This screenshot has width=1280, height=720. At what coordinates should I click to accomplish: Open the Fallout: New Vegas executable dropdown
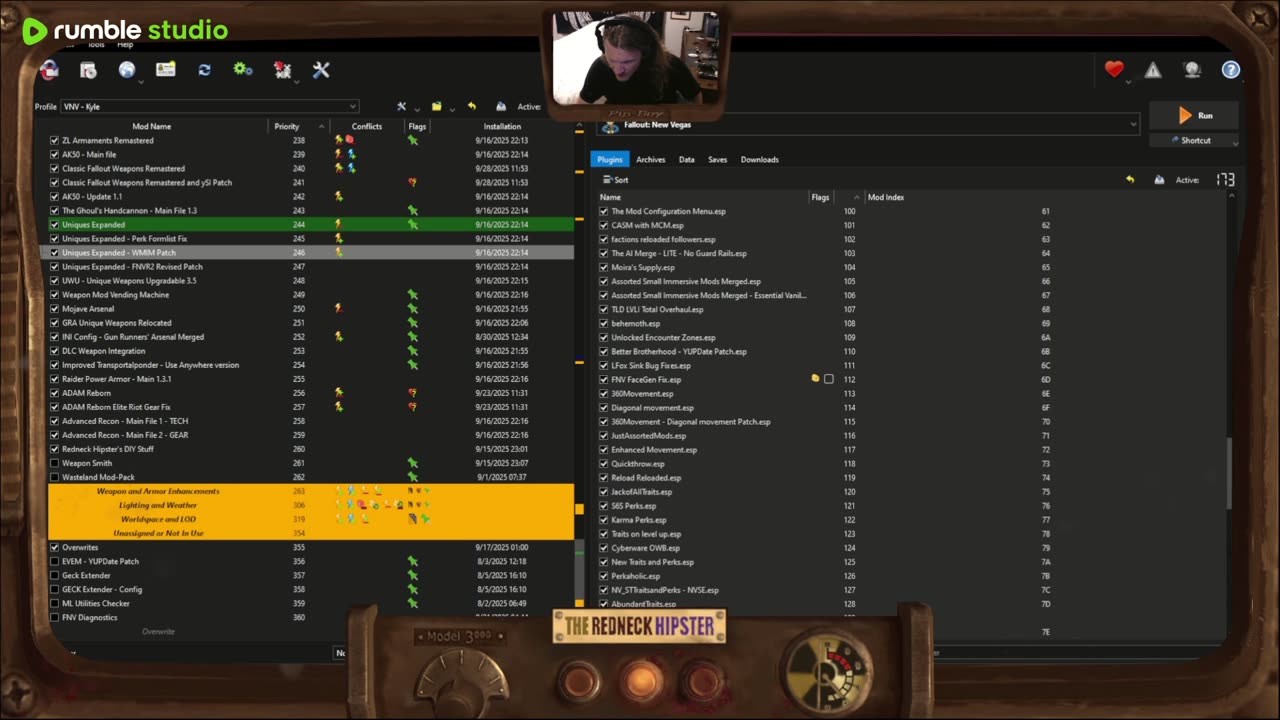(x=868, y=125)
